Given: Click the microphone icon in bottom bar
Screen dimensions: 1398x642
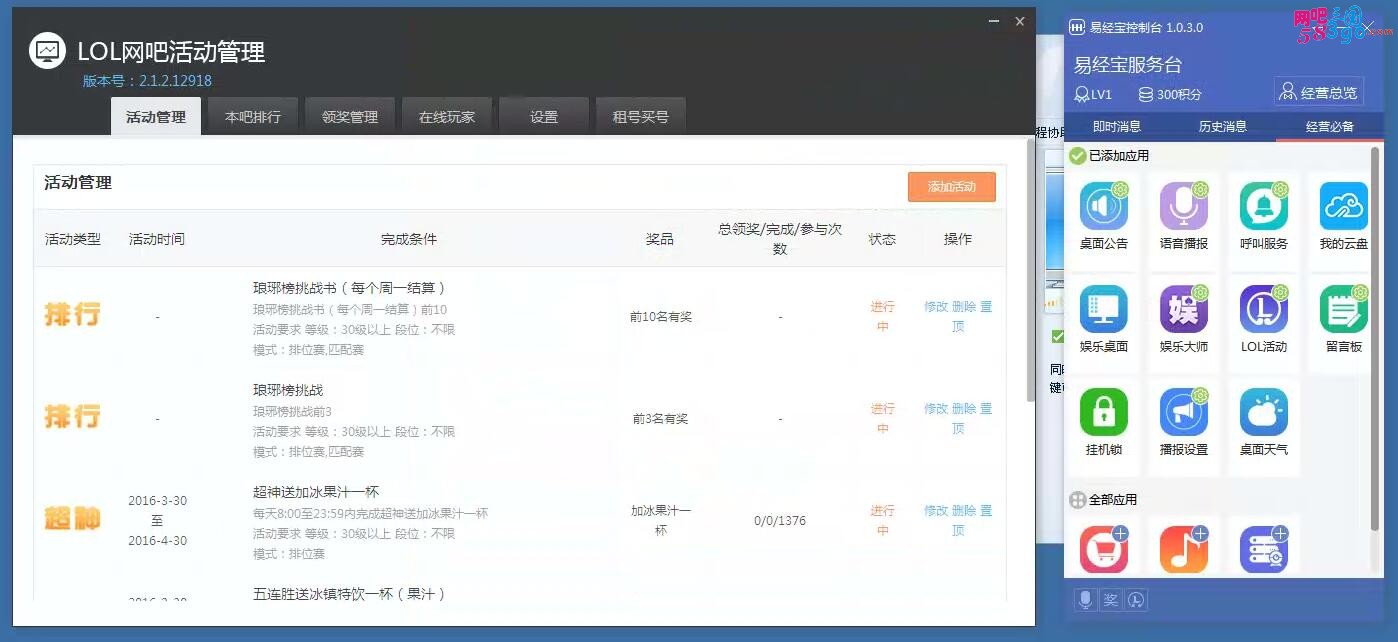Looking at the screenshot, I should [1085, 600].
